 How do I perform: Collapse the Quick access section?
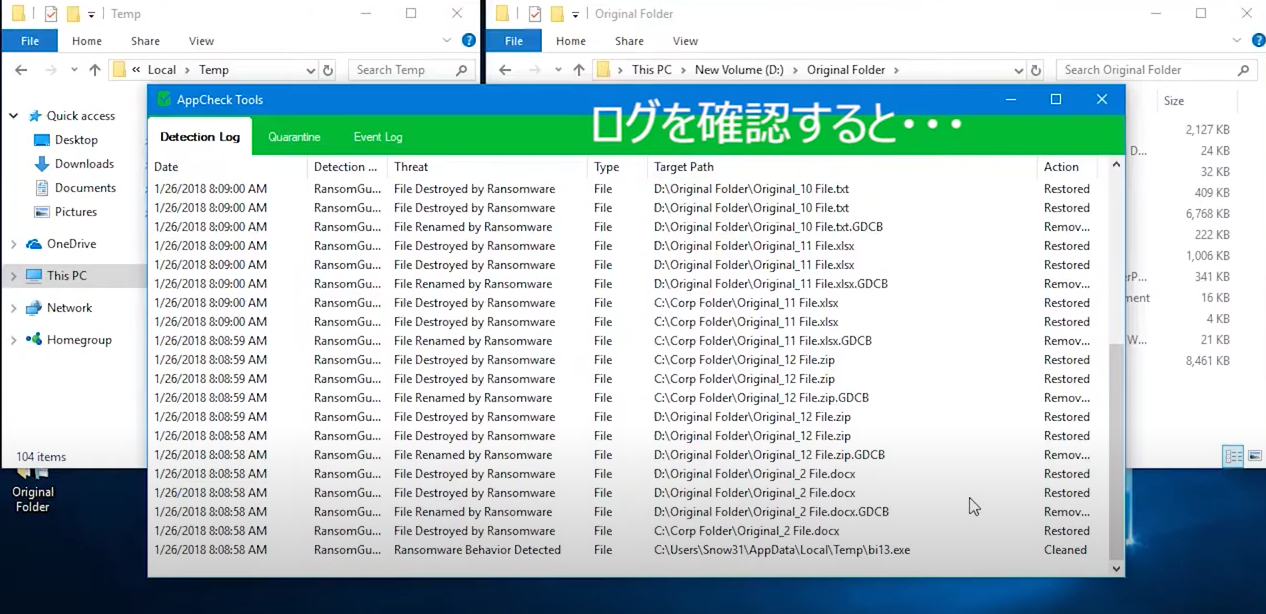(x=14, y=115)
